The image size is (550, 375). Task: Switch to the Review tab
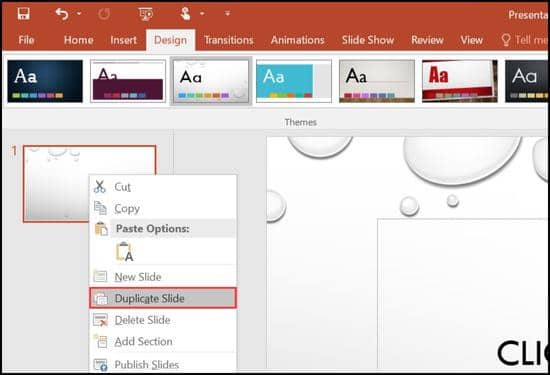427,40
